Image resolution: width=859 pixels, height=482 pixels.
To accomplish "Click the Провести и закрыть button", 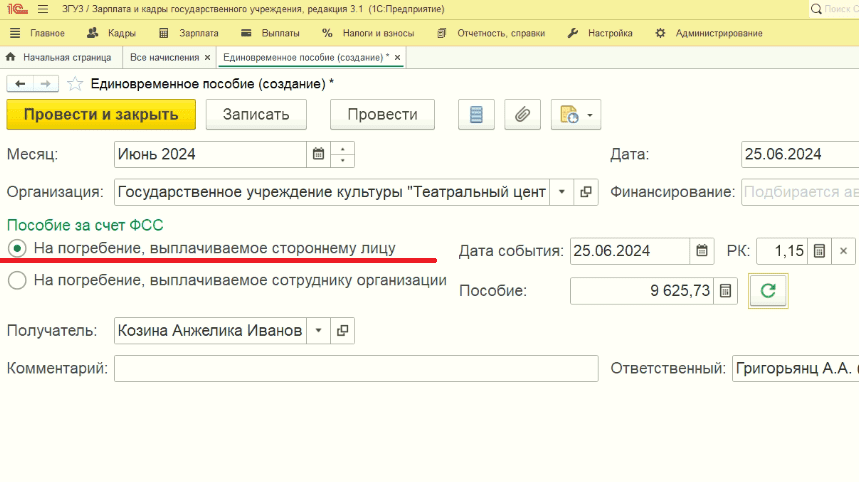I will click(x=101, y=114).
